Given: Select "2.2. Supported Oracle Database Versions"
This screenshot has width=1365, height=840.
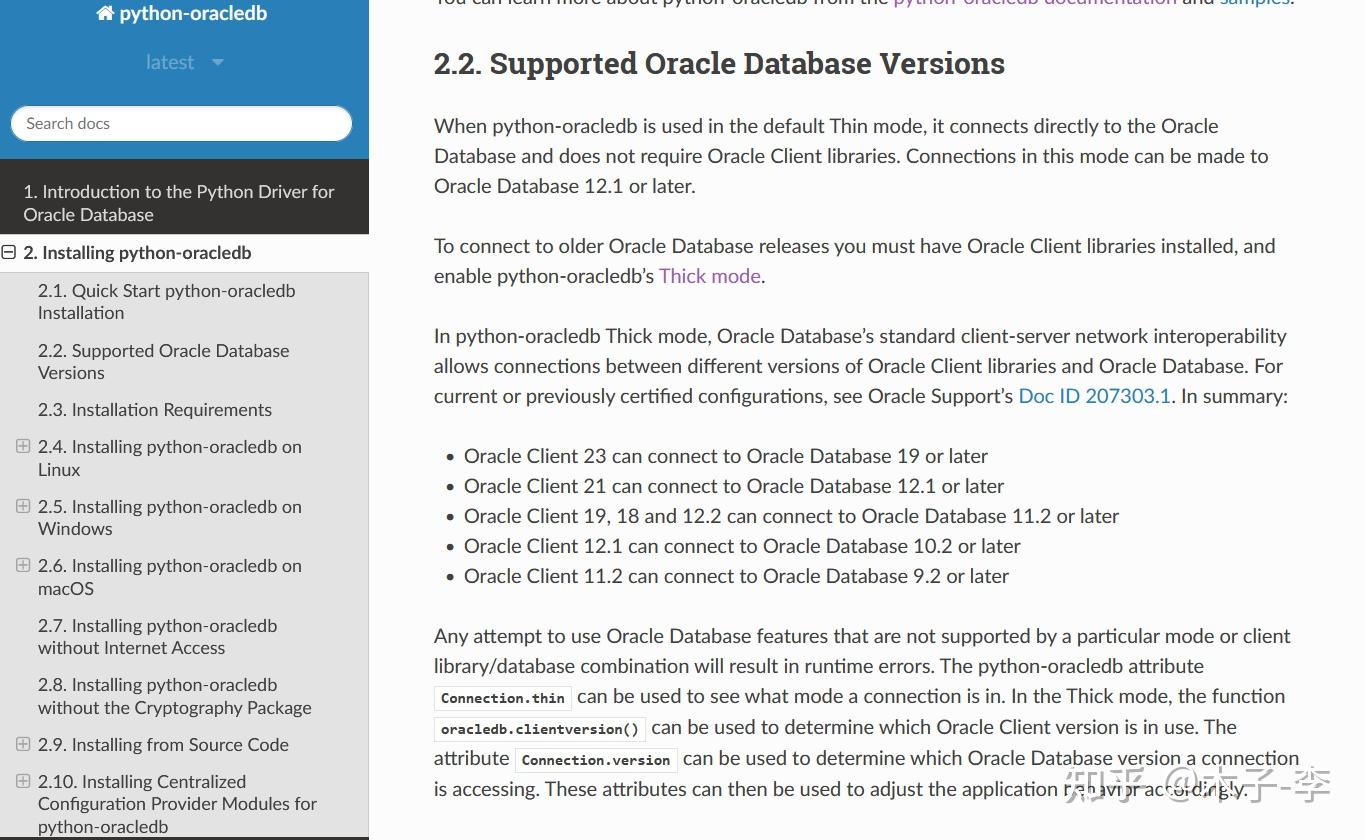Looking at the screenshot, I should (163, 361).
